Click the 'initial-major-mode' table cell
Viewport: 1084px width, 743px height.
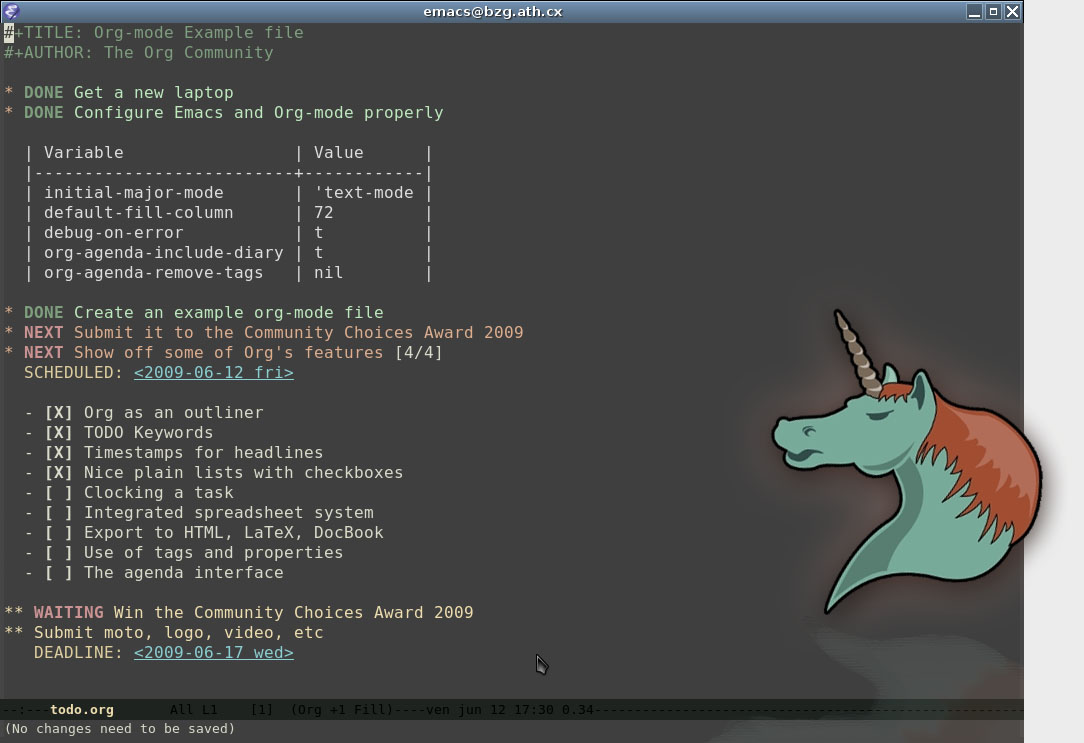click(133, 193)
